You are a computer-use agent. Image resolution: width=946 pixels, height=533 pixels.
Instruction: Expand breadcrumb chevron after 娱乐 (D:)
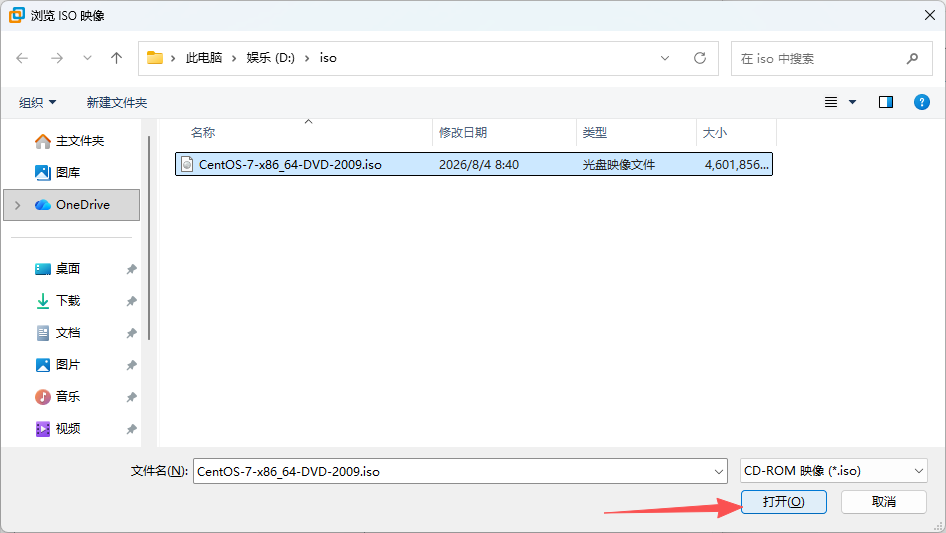click(x=307, y=59)
